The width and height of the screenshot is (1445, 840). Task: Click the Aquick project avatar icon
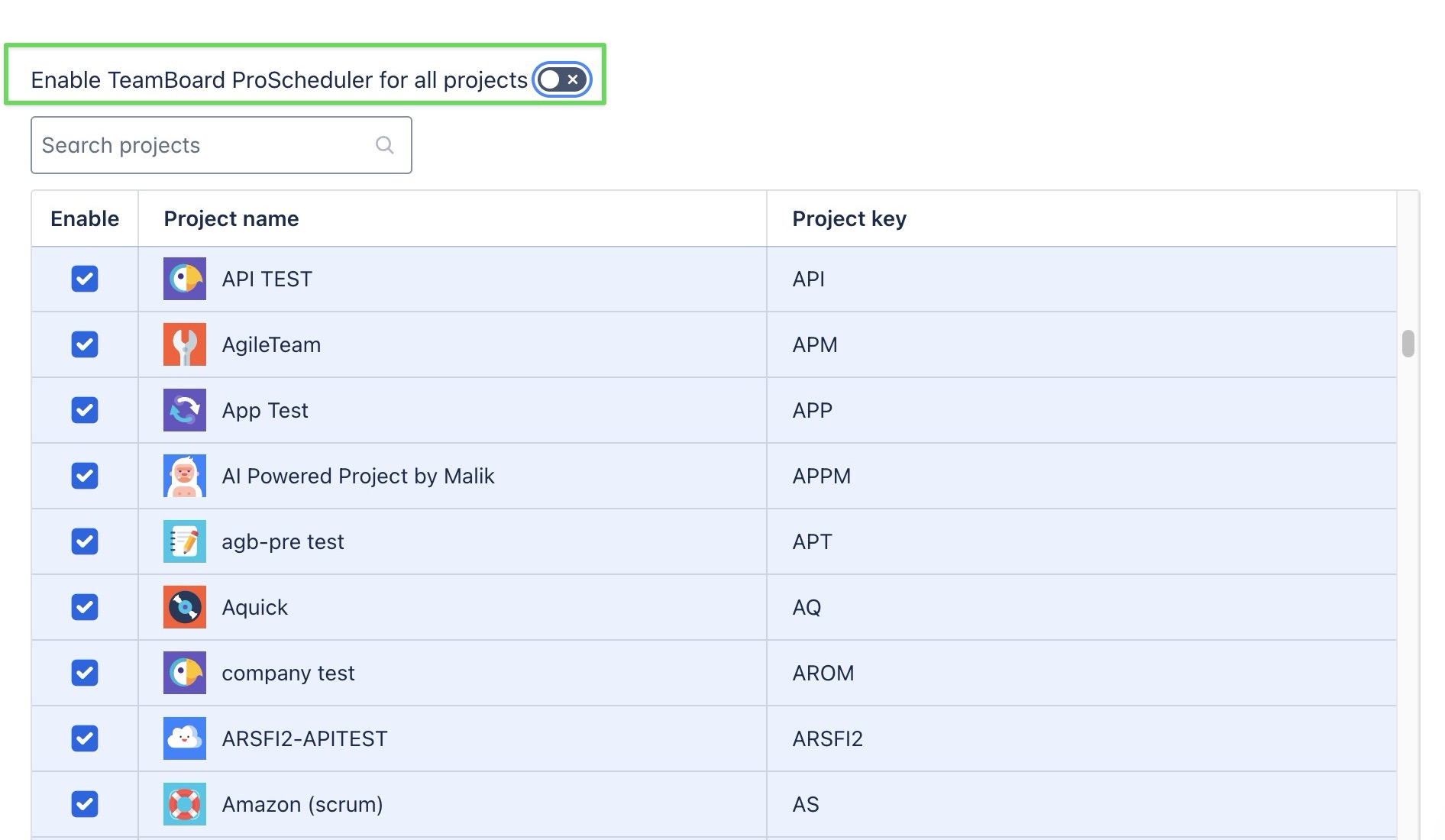pos(185,607)
